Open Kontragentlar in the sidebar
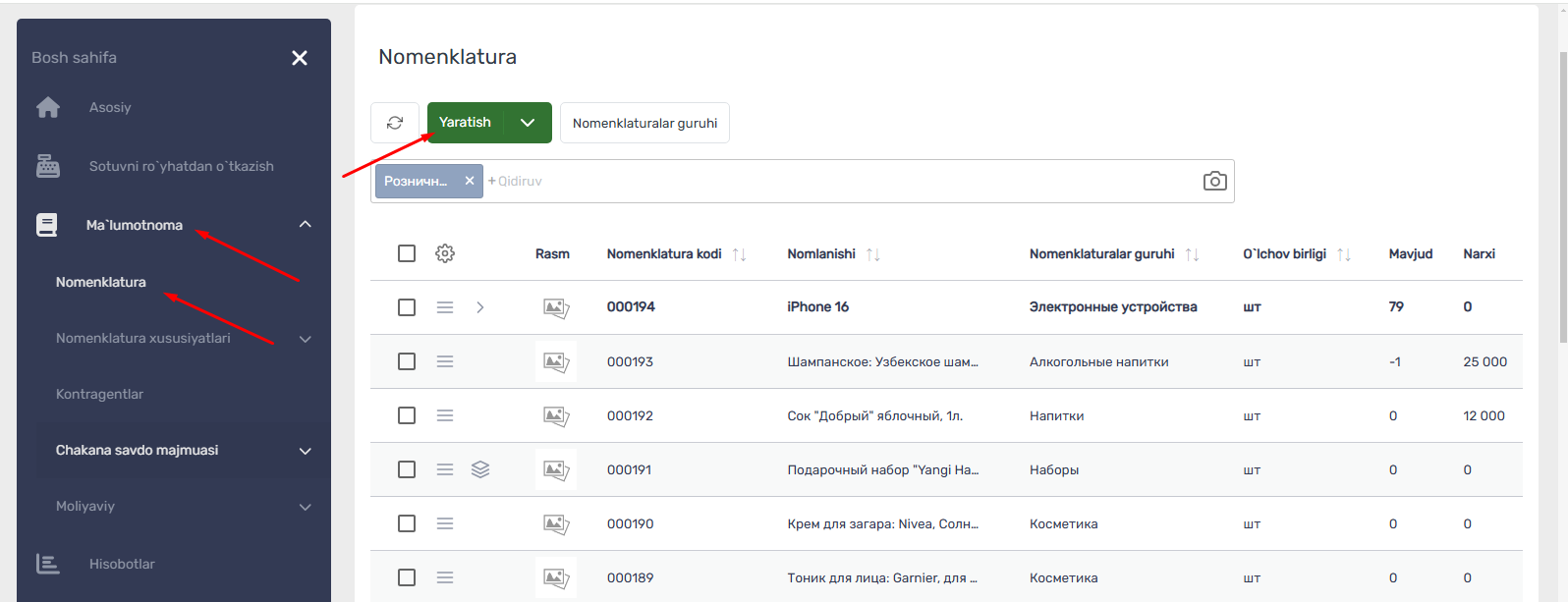Viewport: 1568px width, 602px height. [x=99, y=394]
